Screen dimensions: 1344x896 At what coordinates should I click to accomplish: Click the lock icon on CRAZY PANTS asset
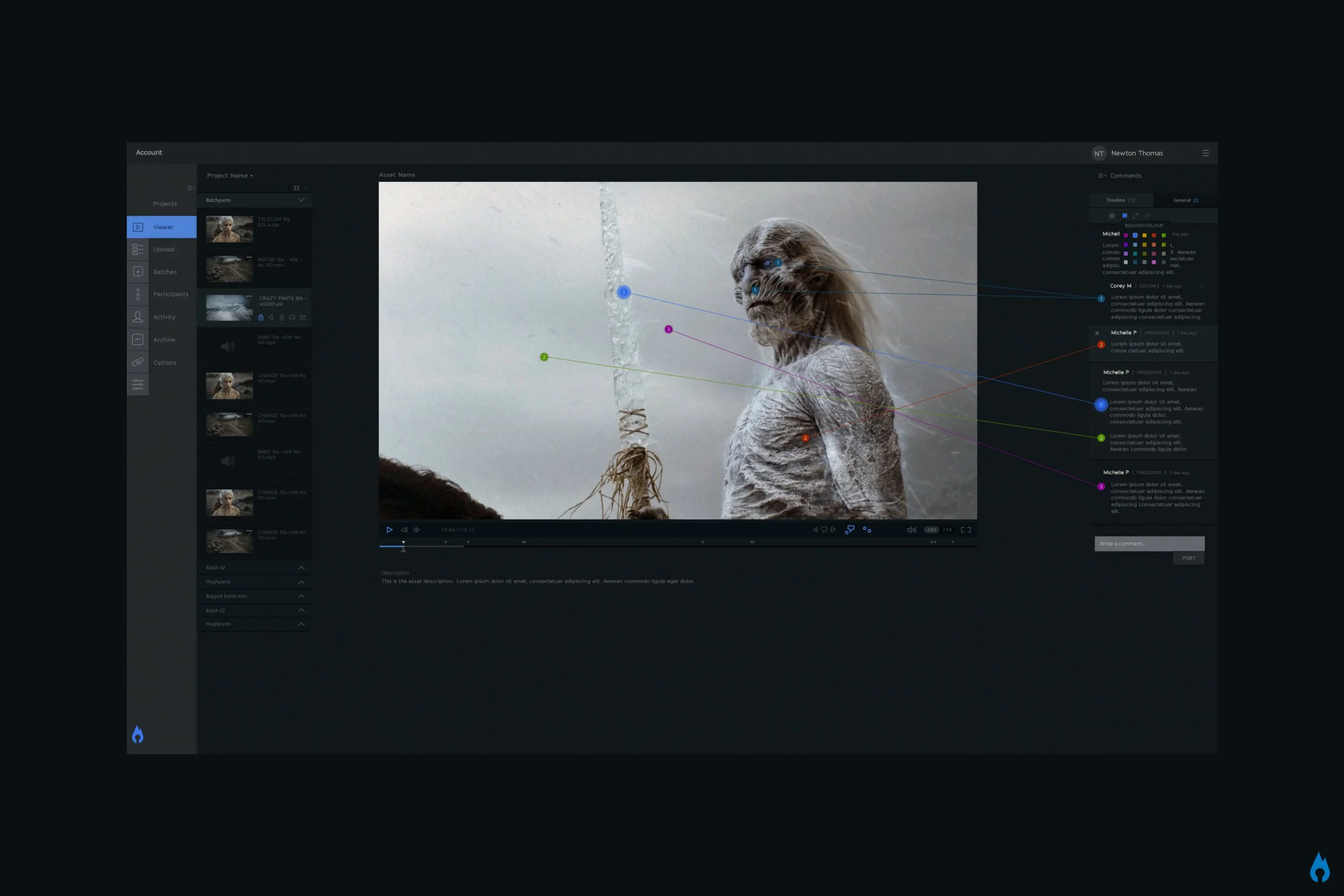pos(261,318)
